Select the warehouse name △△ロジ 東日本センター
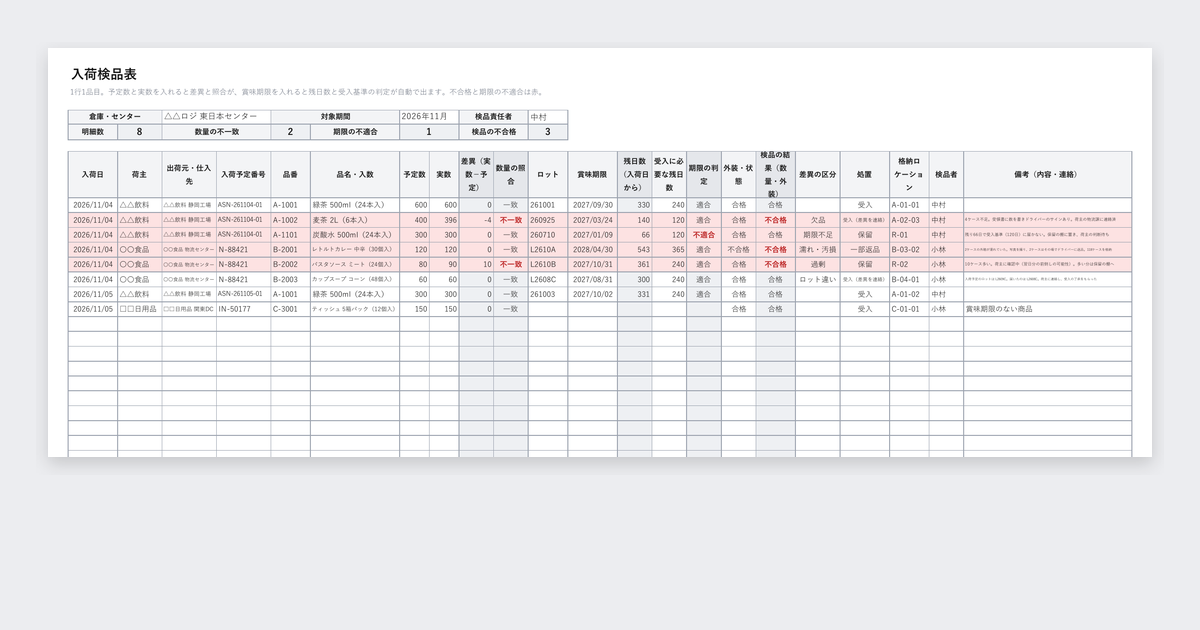1200x630 pixels. coord(215,117)
